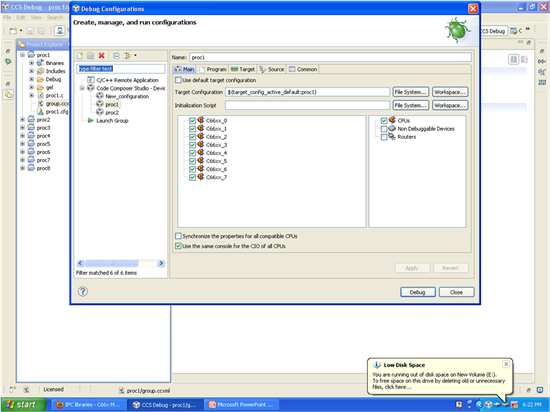Open group.ccxml file in Project Explorer
The image size is (550, 412).
tap(57, 103)
